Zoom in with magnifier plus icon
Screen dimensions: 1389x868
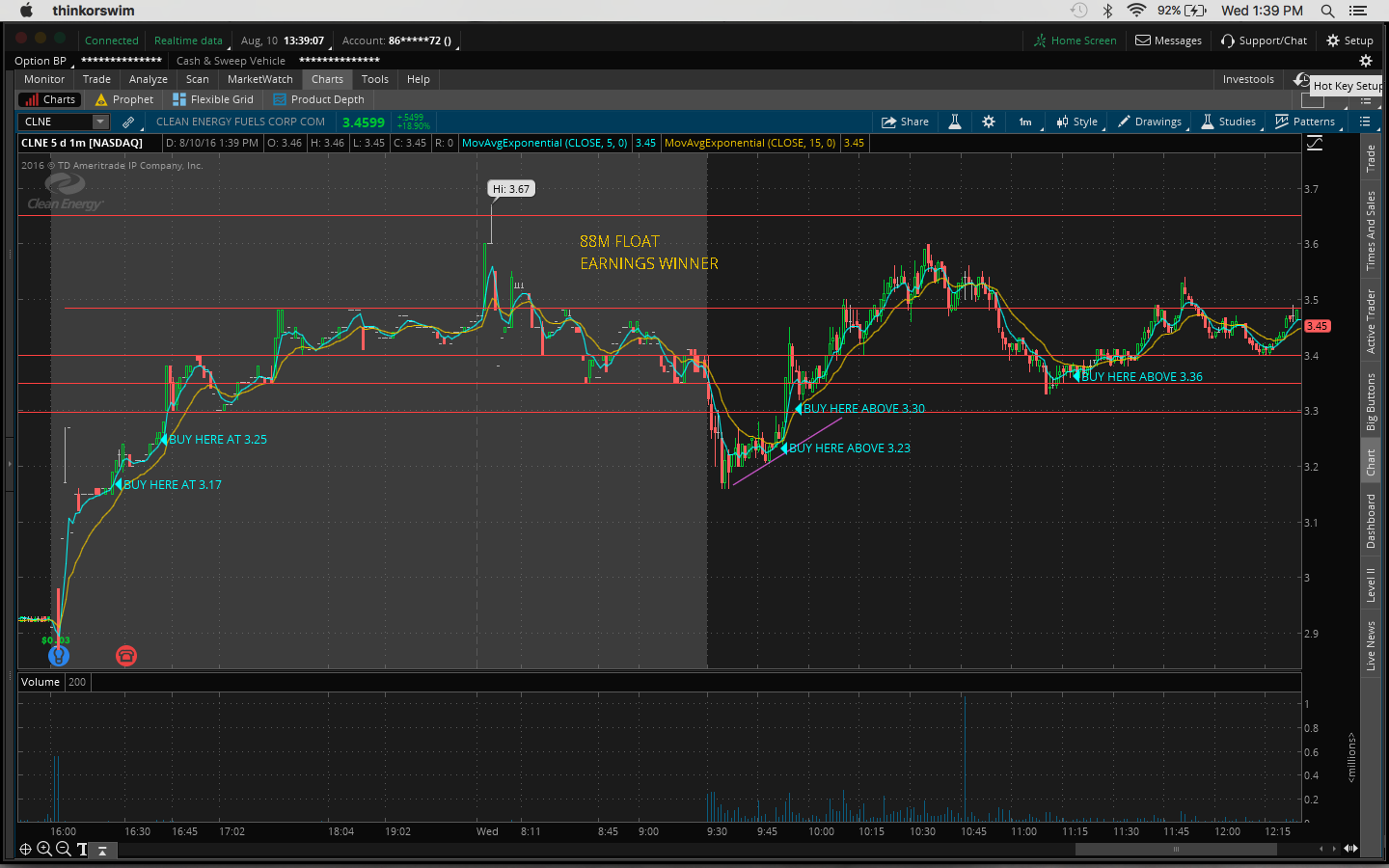point(44,849)
